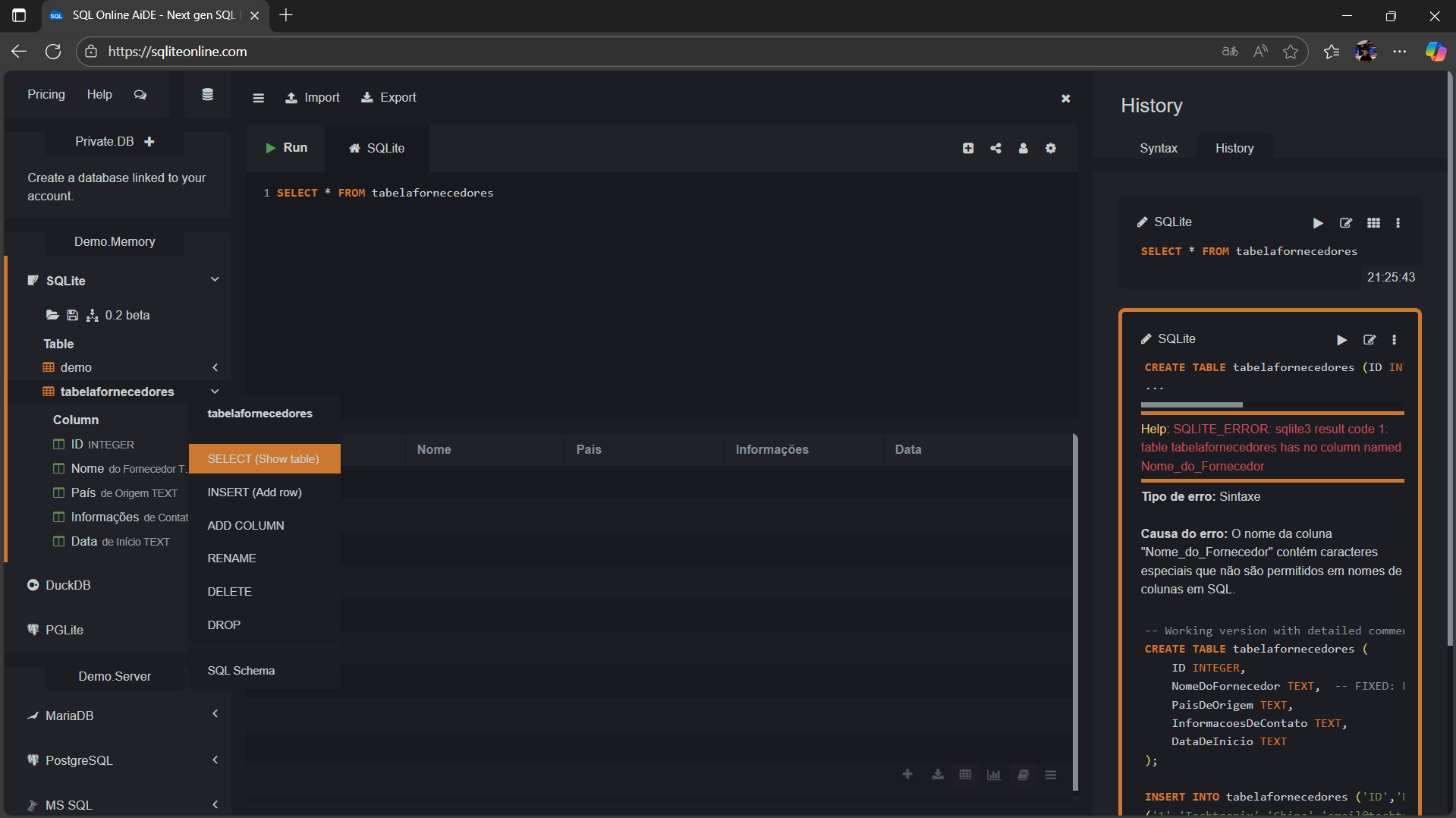This screenshot has height=818, width=1456.
Task: Edit the SELECT history entry with the edit icon
Action: point(1346,223)
